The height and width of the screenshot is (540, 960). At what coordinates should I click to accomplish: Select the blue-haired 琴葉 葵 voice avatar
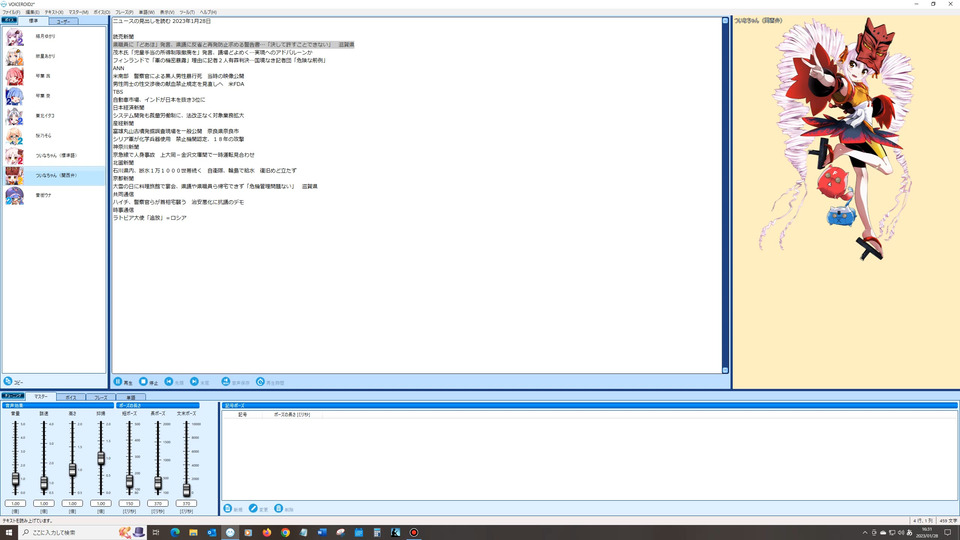(14, 96)
